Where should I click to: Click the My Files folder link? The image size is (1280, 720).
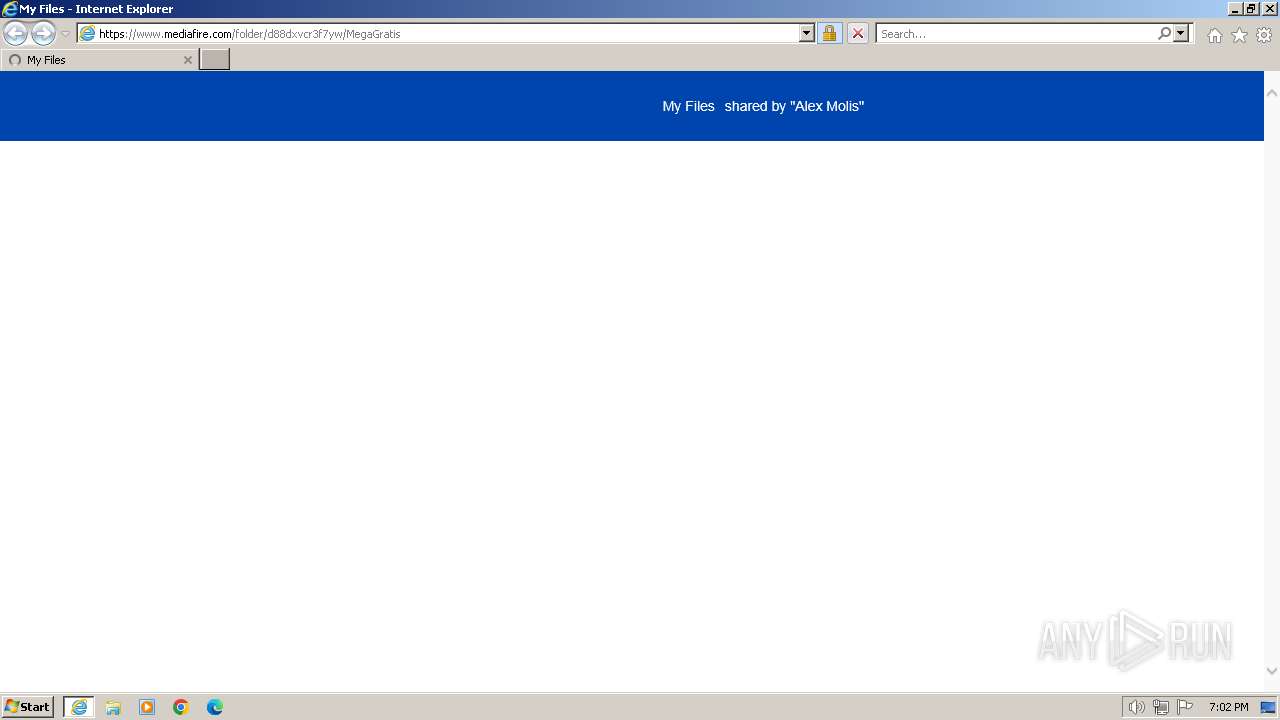click(x=688, y=106)
